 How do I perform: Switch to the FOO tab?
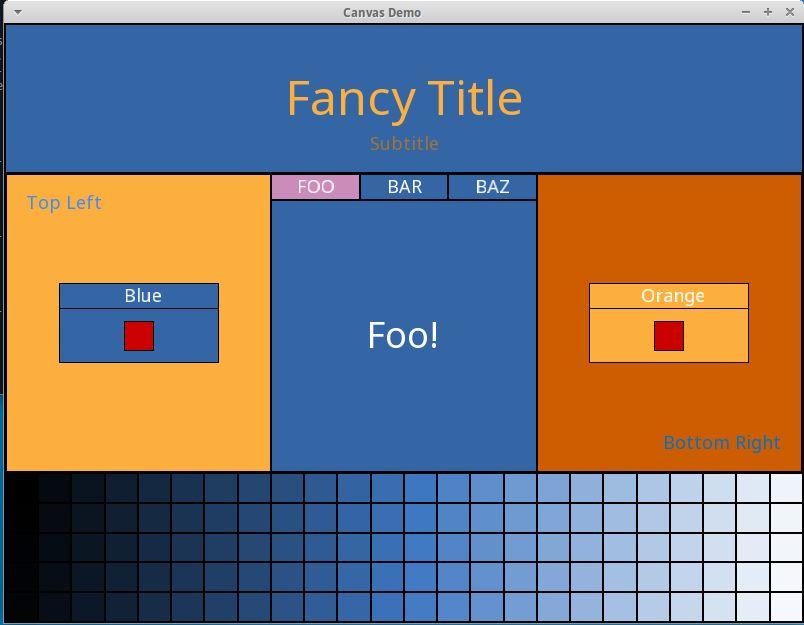[x=315, y=187]
